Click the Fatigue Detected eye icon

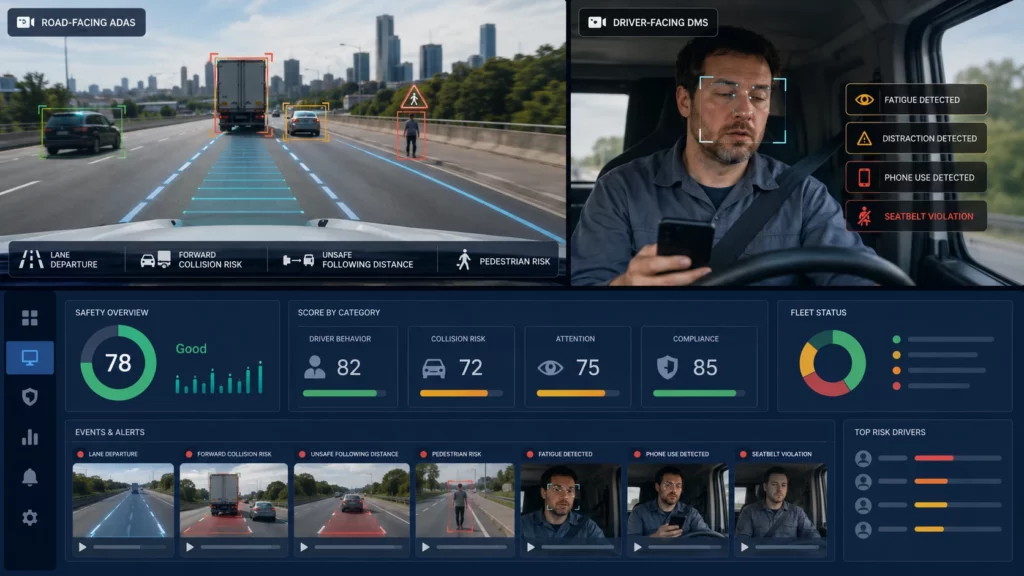864,100
